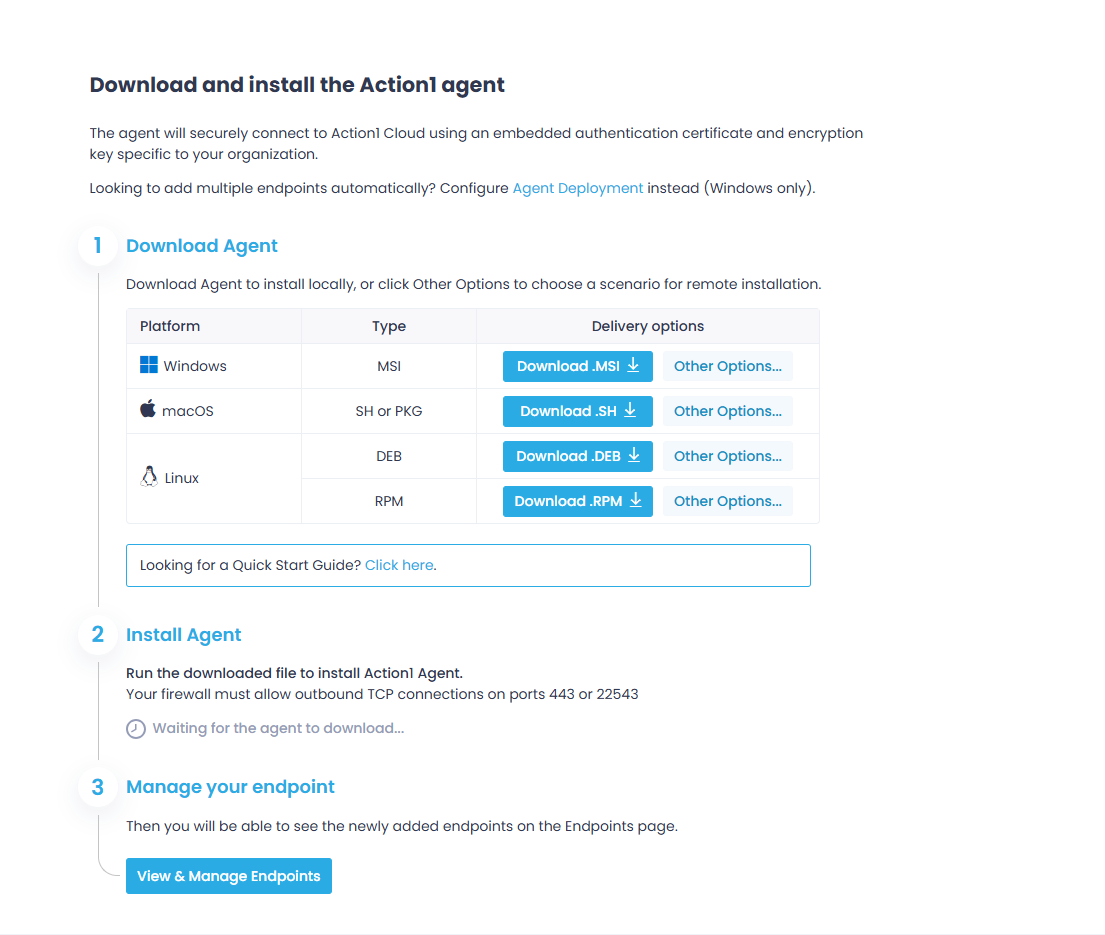Viewport: 1105px width, 935px height.
Task: Open Other Options for Linux DEB
Action: [727, 456]
